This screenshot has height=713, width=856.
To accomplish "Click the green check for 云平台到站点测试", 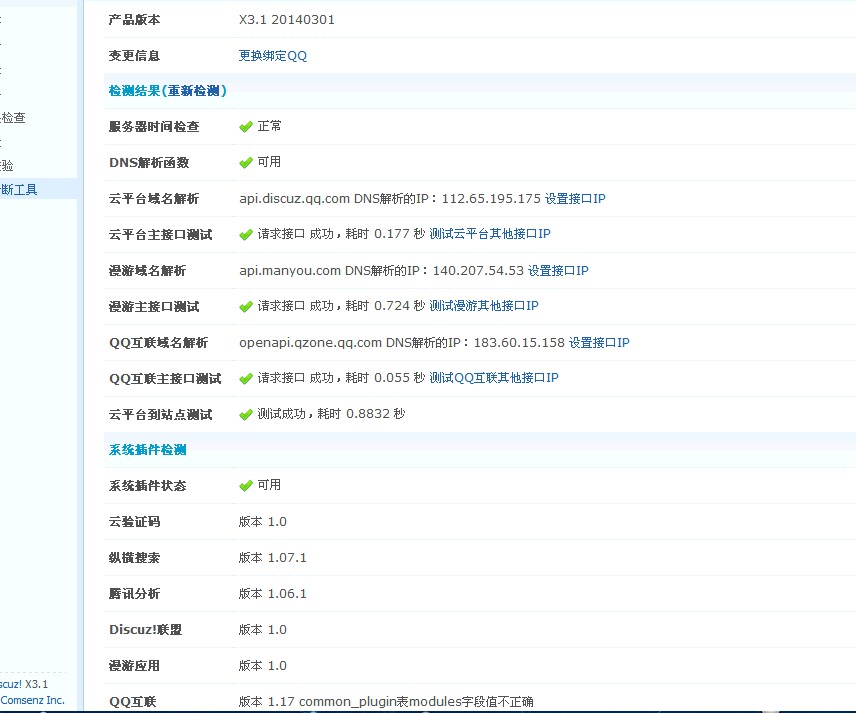I will [x=246, y=415].
